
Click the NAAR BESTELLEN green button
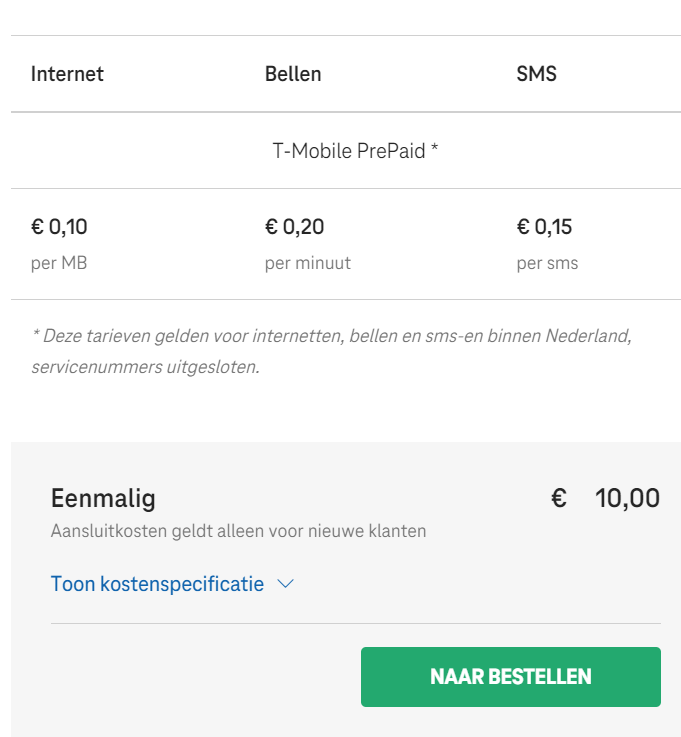[x=511, y=677]
